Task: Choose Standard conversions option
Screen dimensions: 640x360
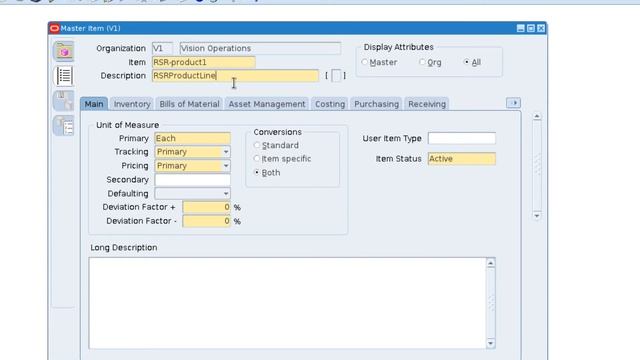Action: 257,145
